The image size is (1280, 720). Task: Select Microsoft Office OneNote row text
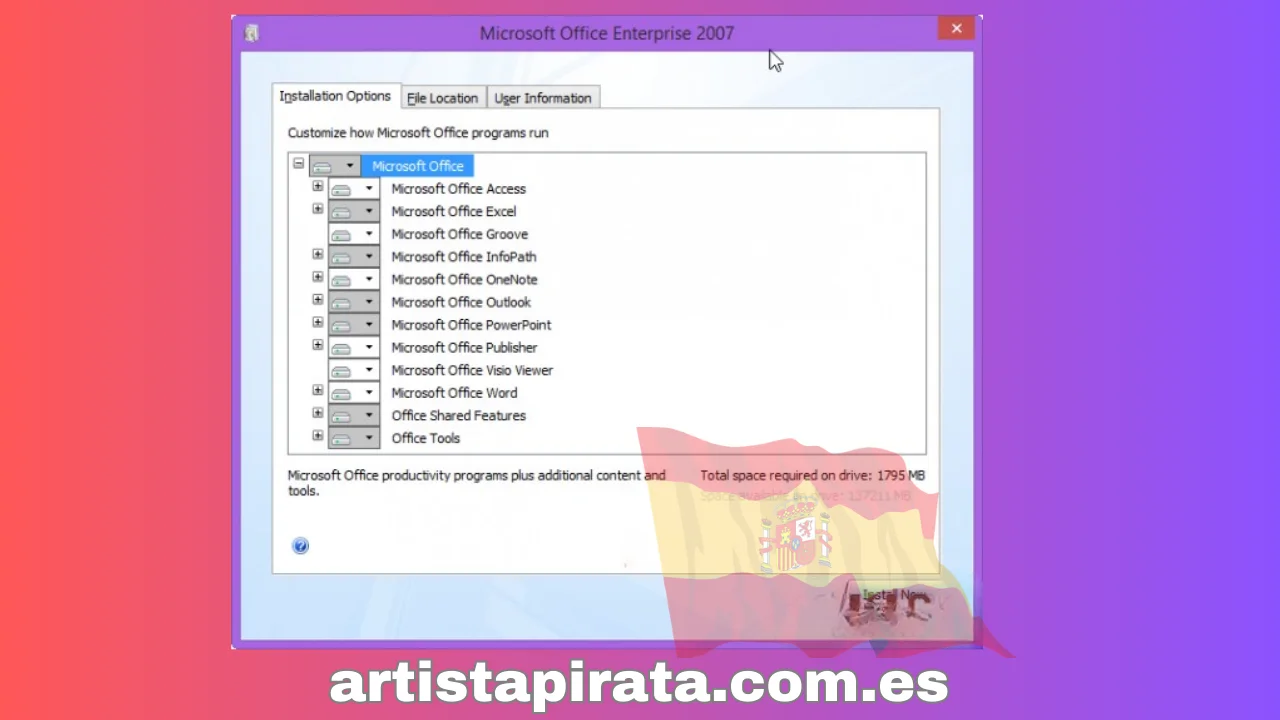(465, 280)
